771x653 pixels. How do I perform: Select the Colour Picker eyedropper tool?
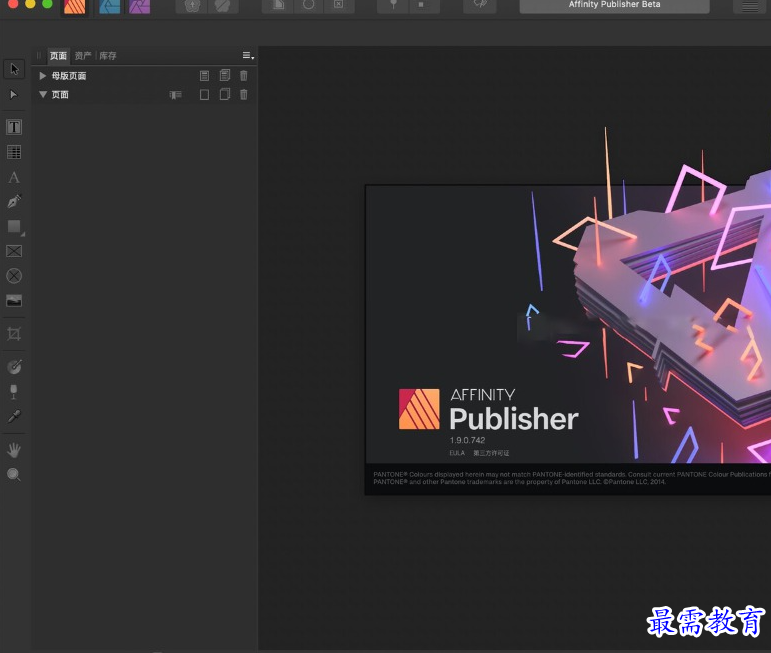(14, 417)
